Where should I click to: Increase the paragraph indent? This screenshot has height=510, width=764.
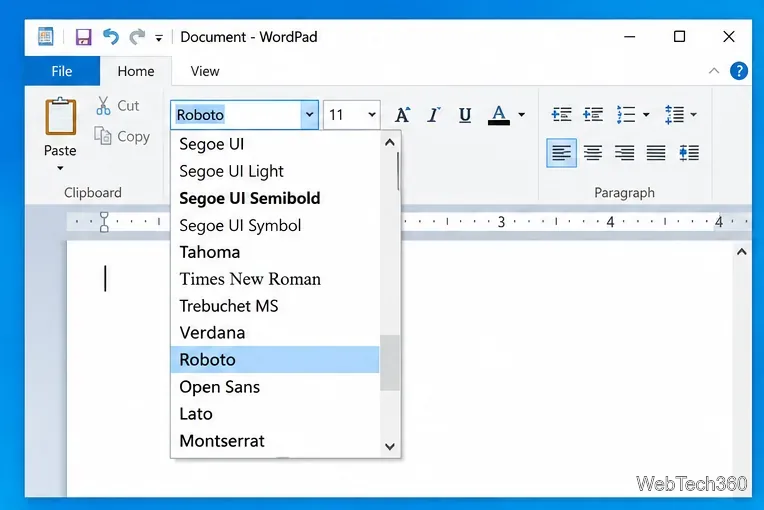pyautogui.click(x=592, y=114)
